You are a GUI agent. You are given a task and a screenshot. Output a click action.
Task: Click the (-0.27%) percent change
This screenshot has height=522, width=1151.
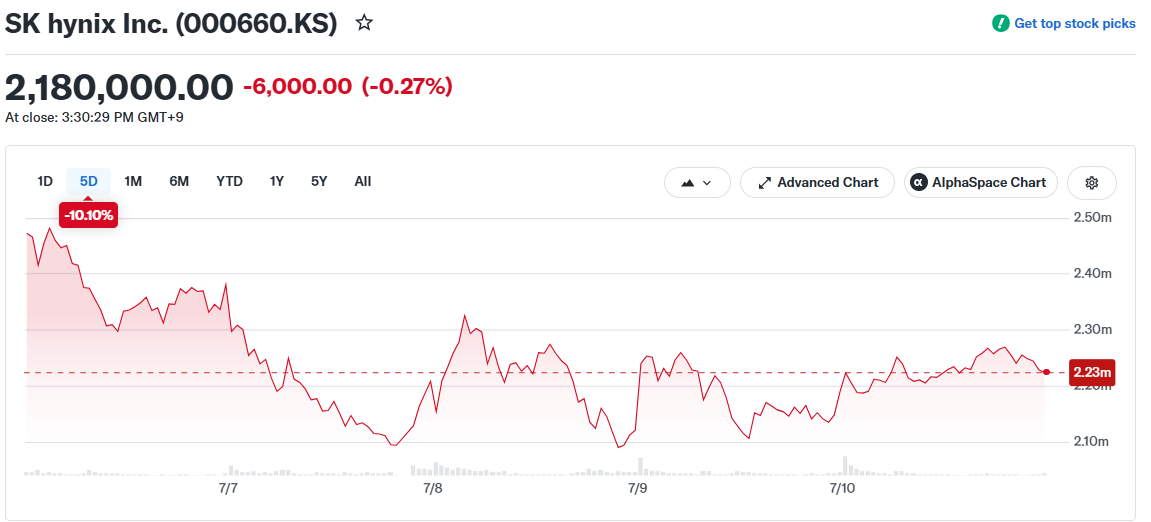click(407, 87)
